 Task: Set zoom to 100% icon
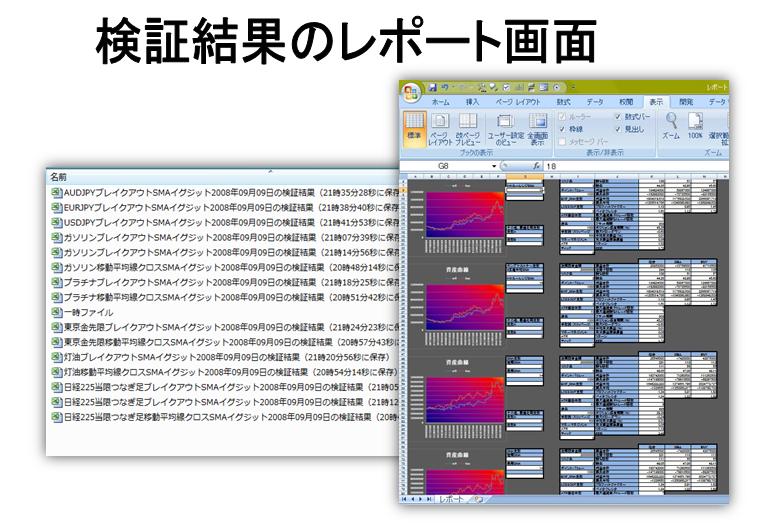tap(695, 124)
